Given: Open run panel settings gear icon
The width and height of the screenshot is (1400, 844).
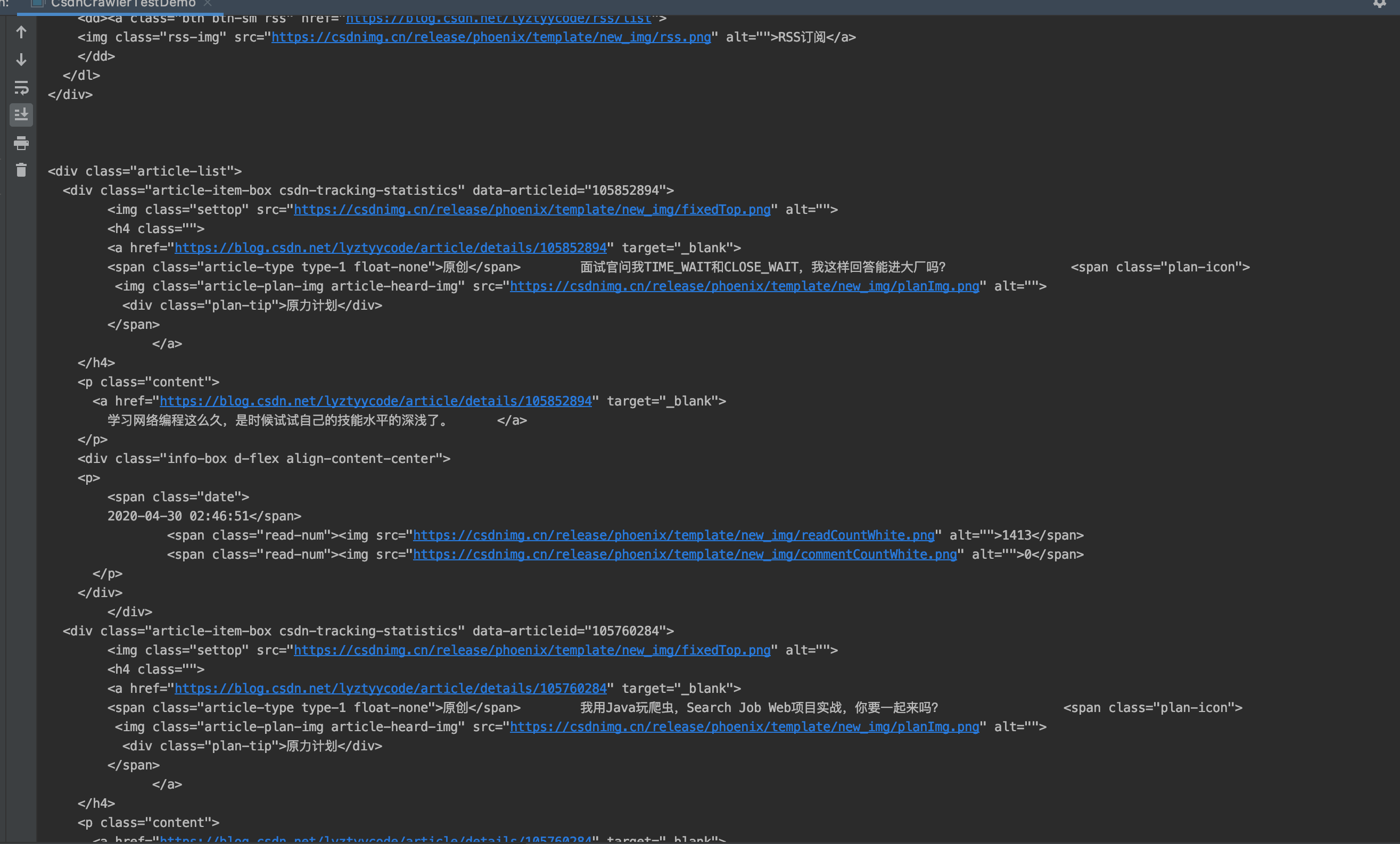Looking at the screenshot, I should click(1380, 3).
